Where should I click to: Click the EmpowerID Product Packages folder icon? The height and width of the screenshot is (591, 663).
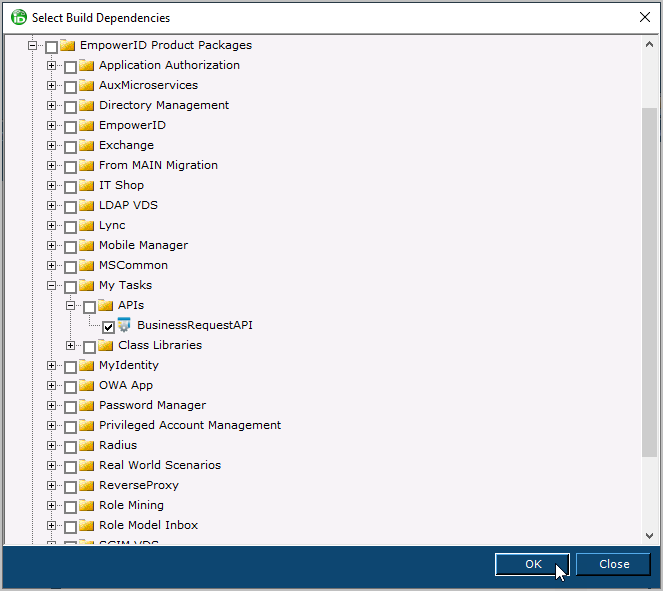pyautogui.click(x=67, y=45)
